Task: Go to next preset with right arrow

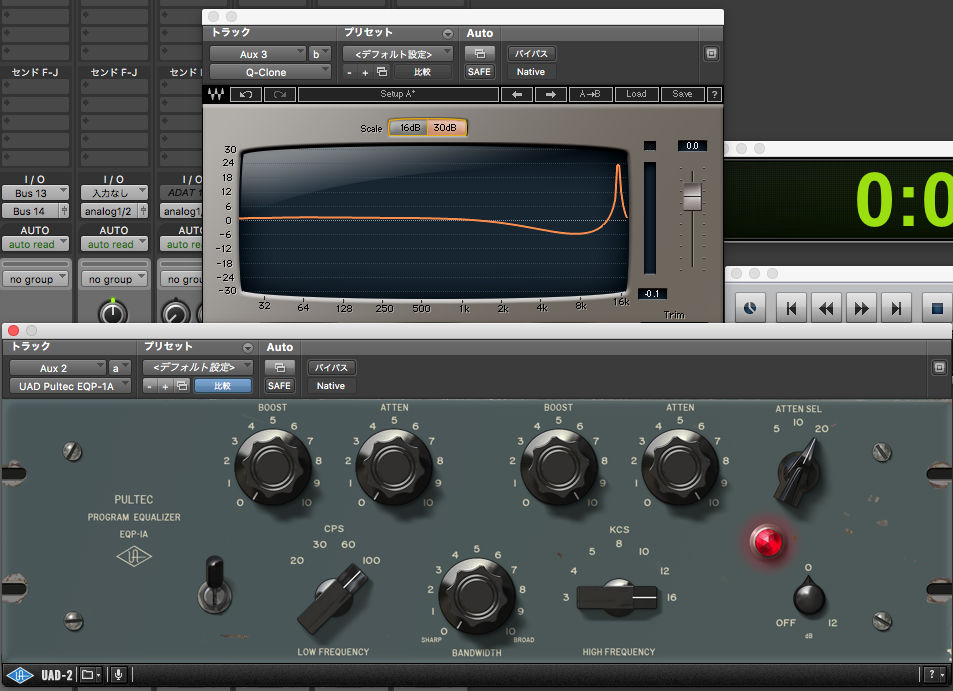Action: point(551,94)
